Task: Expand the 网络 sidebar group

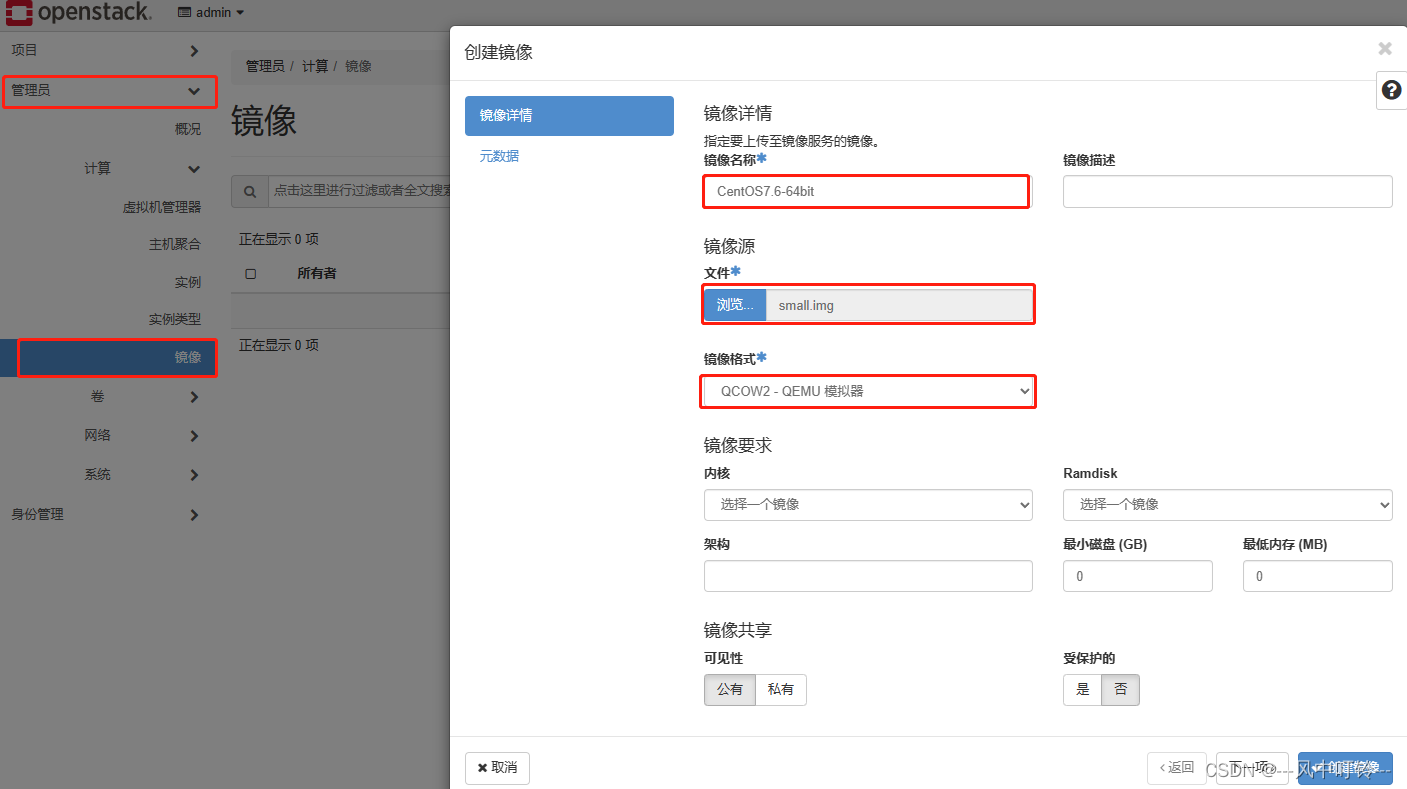Action: pyautogui.click(x=142, y=436)
